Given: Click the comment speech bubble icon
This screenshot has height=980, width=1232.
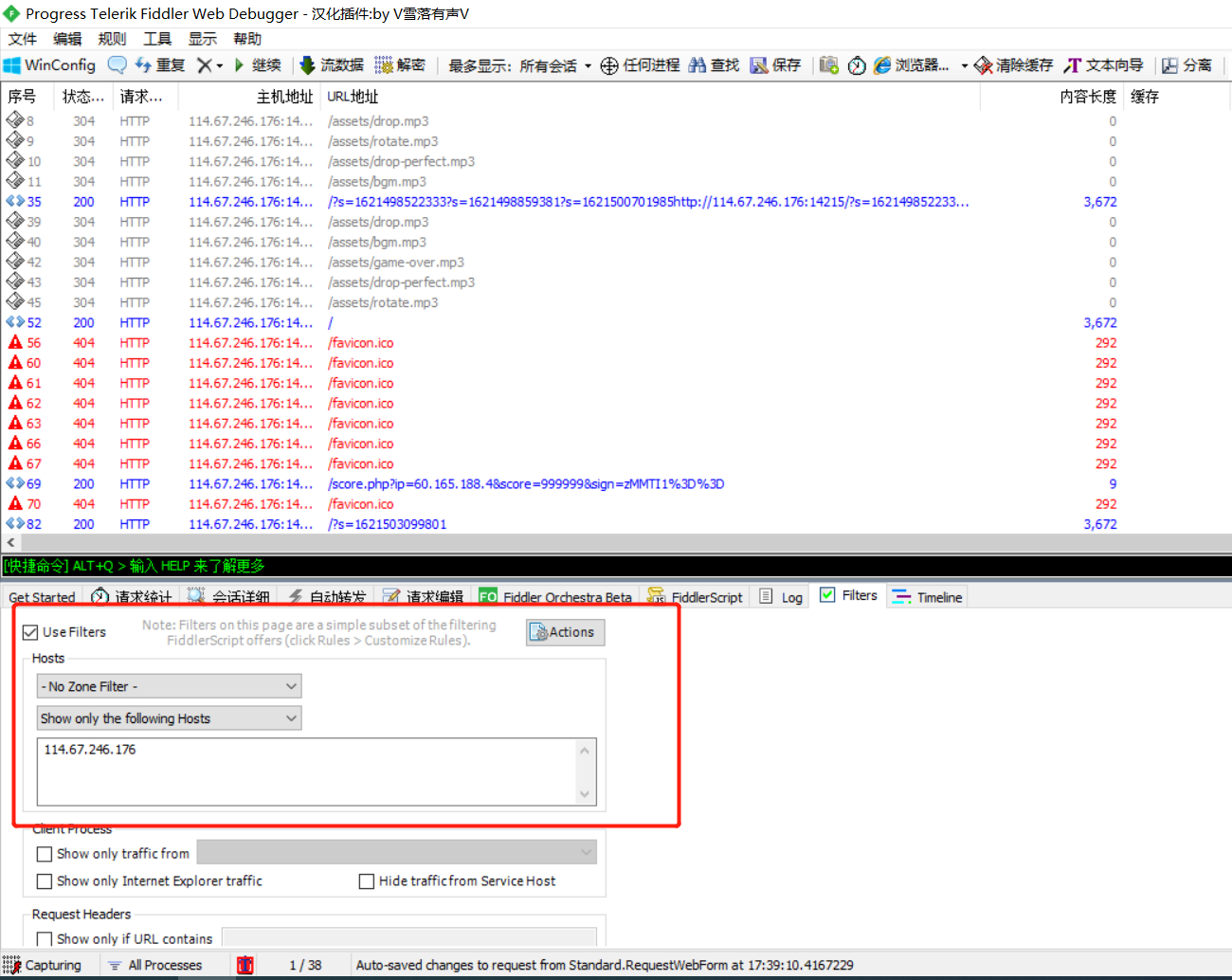Looking at the screenshot, I should pyautogui.click(x=118, y=65).
